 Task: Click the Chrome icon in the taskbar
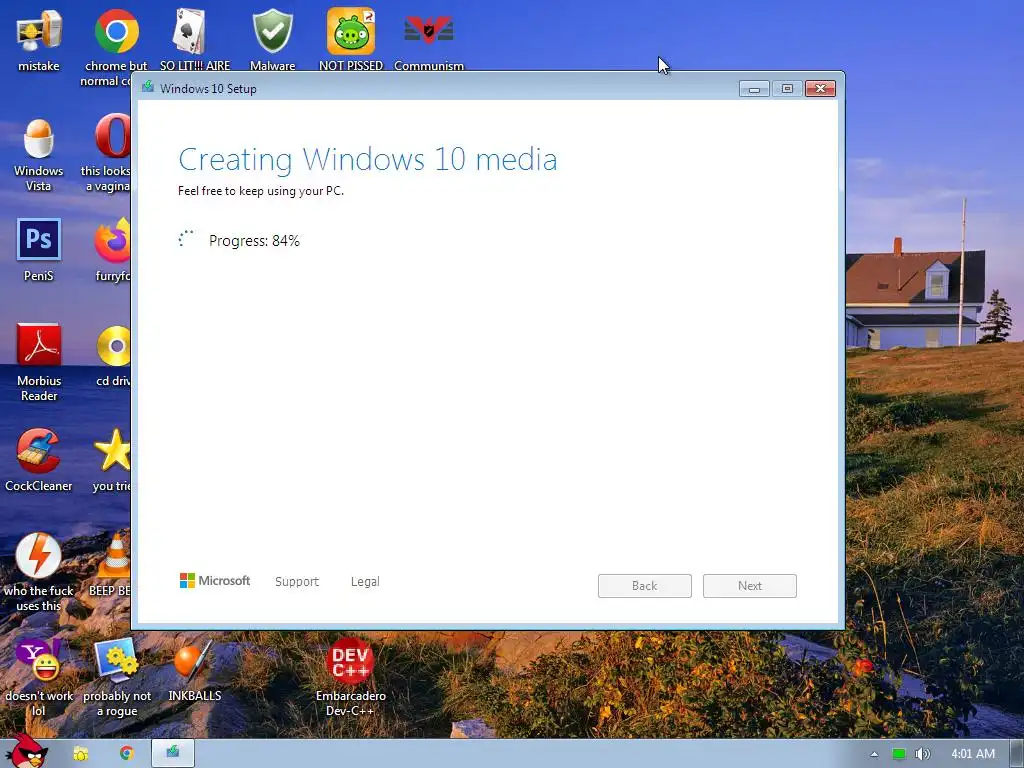[x=127, y=754]
